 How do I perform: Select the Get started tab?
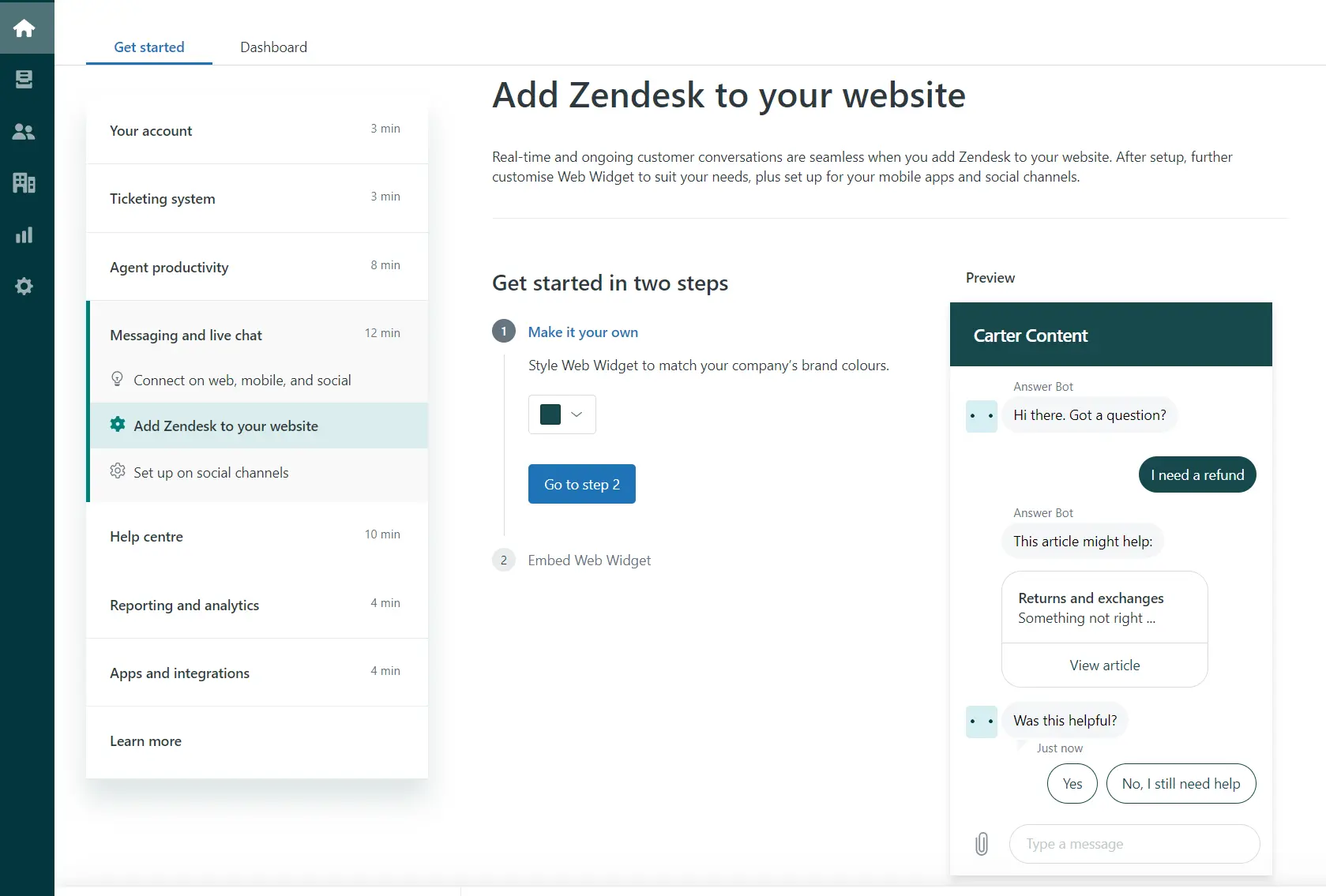click(x=149, y=47)
